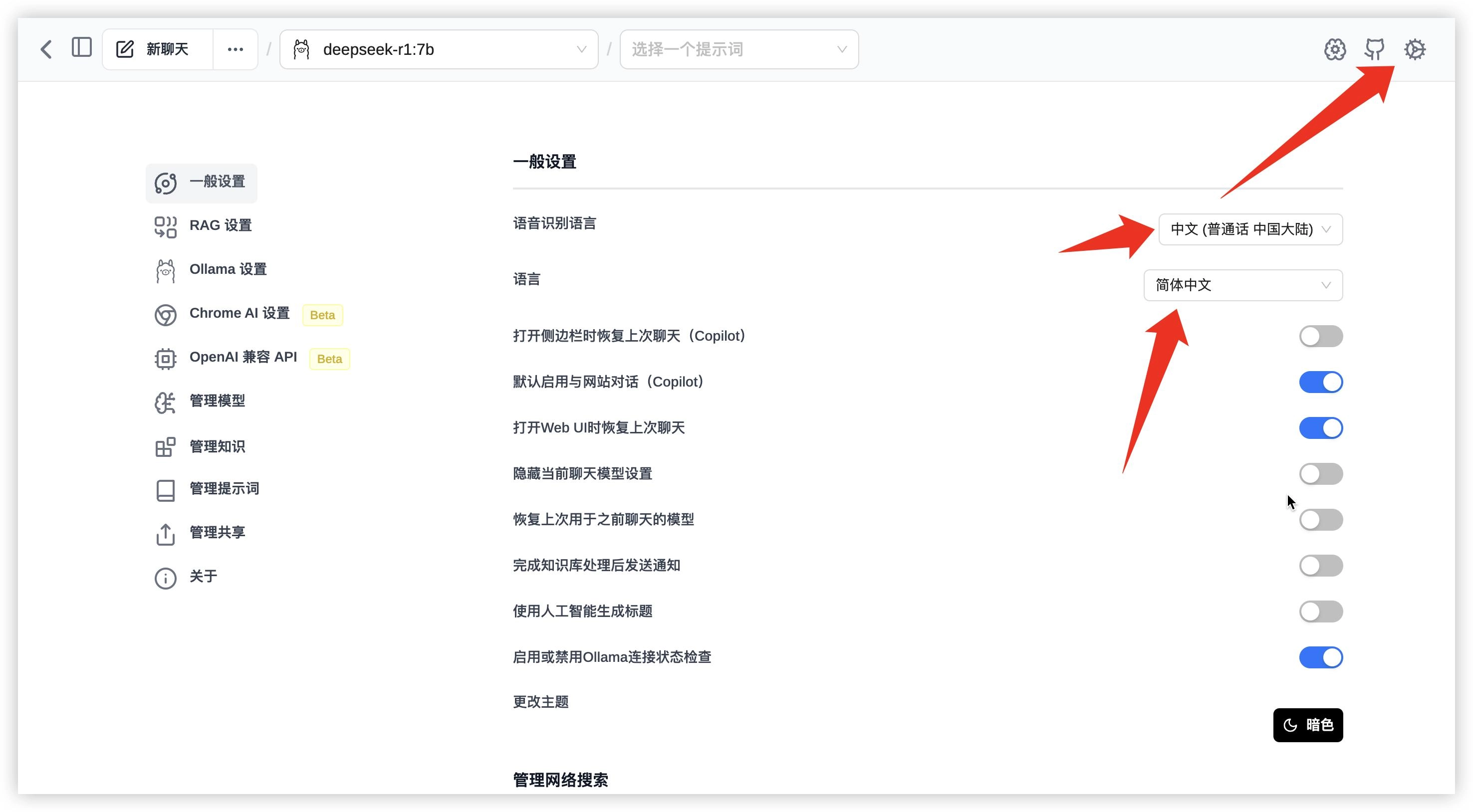Click the share icon for 管理共享

coord(165,534)
